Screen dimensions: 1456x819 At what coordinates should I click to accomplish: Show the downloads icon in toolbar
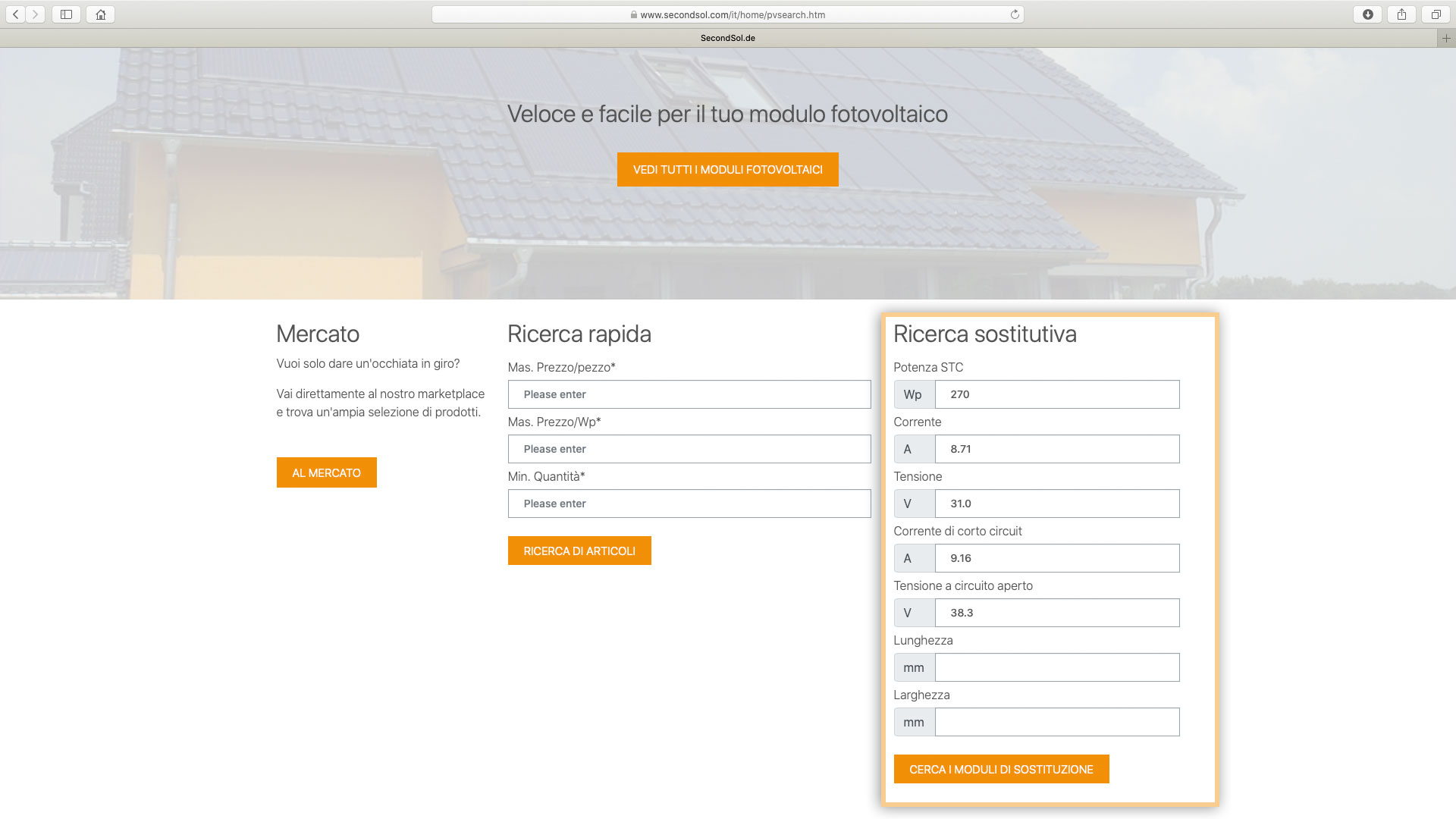pyautogui.click(x=1367, y=14)
